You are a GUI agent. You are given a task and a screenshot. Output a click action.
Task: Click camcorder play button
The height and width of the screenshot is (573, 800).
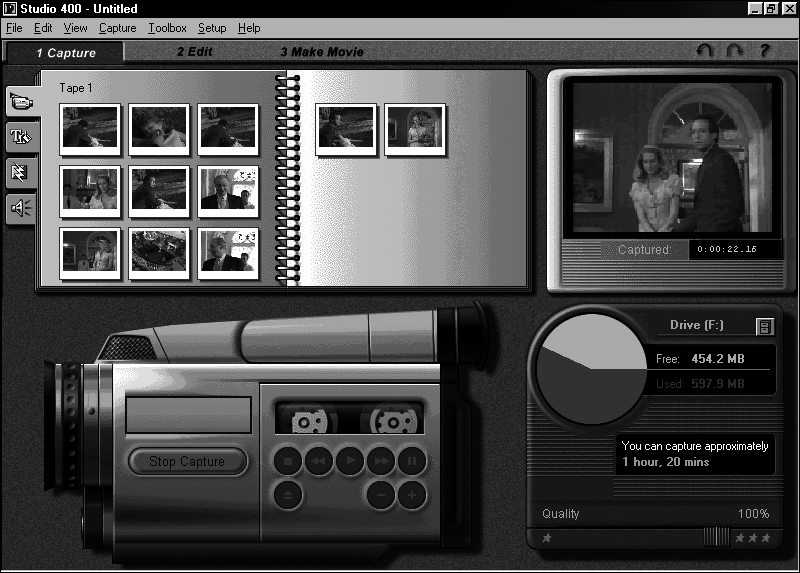point(350,461)
